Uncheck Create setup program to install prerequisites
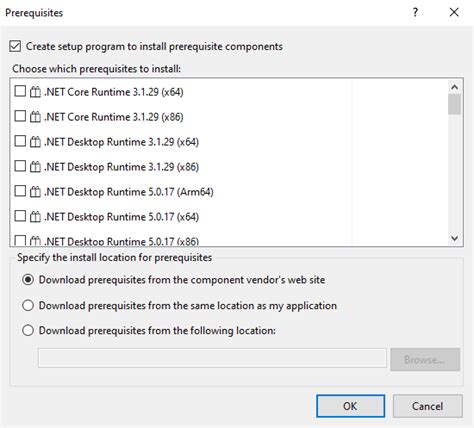This screenshot has height=428, width=474. point(15,46)
